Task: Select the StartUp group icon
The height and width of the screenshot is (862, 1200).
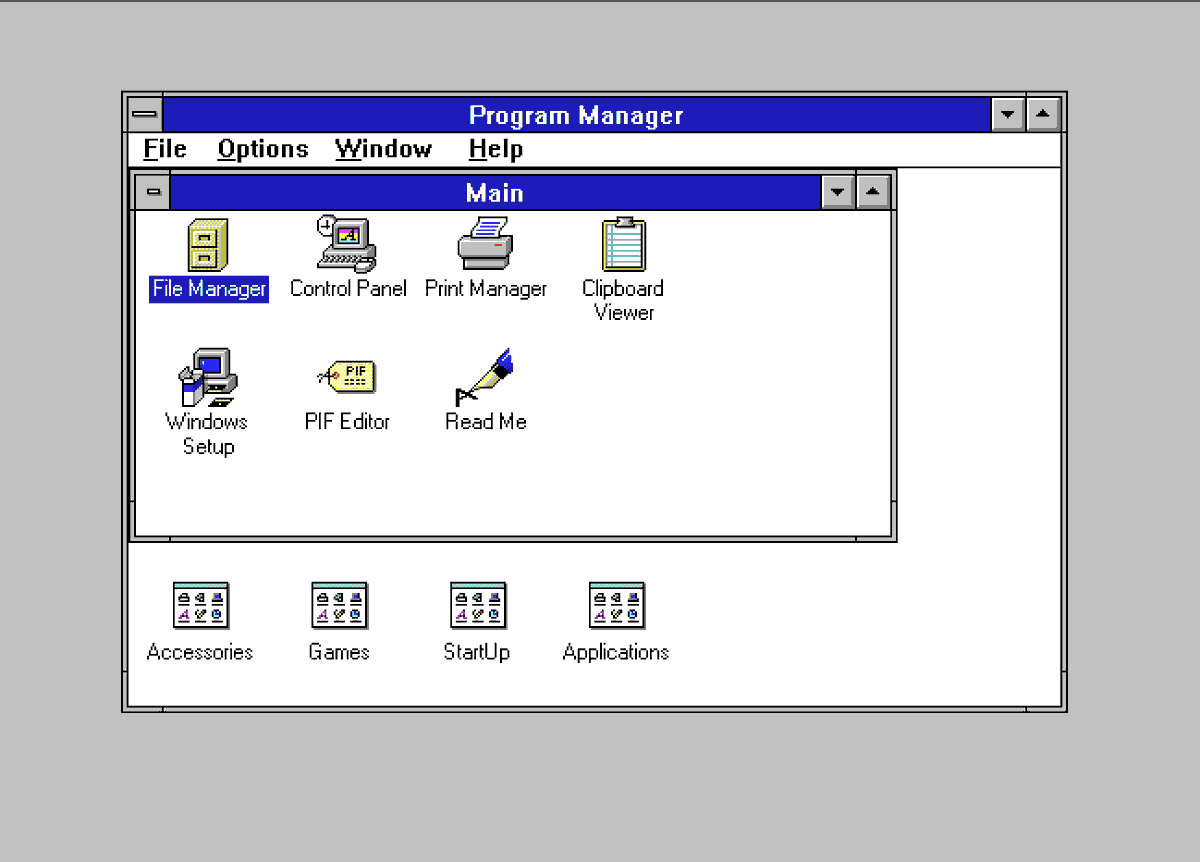Action: (x=477, y=605)
